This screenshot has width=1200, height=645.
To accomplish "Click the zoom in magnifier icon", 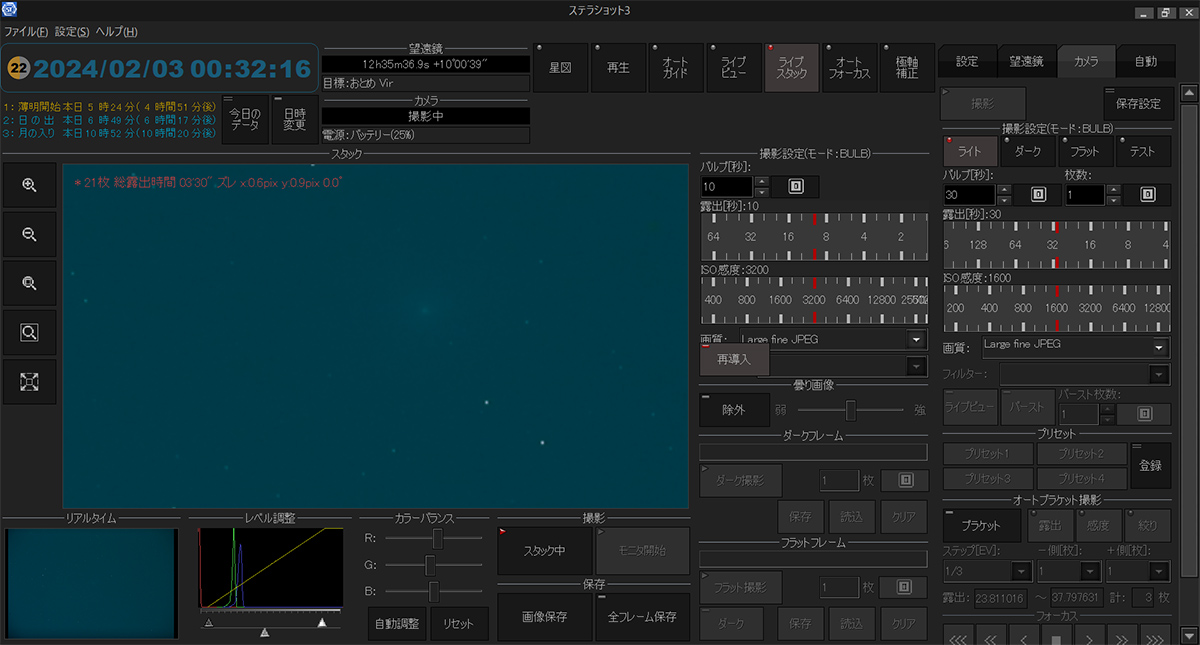I will pos(29,185).
